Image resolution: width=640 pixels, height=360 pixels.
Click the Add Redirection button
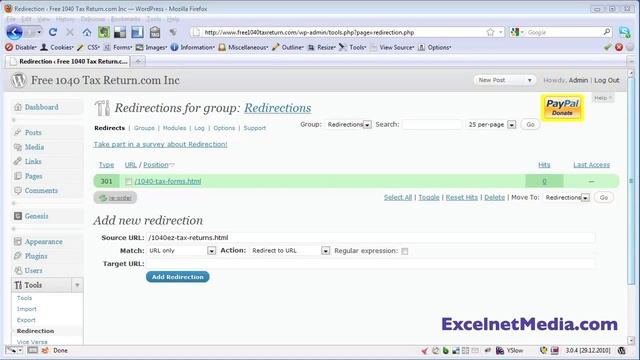tap(178, 277)
